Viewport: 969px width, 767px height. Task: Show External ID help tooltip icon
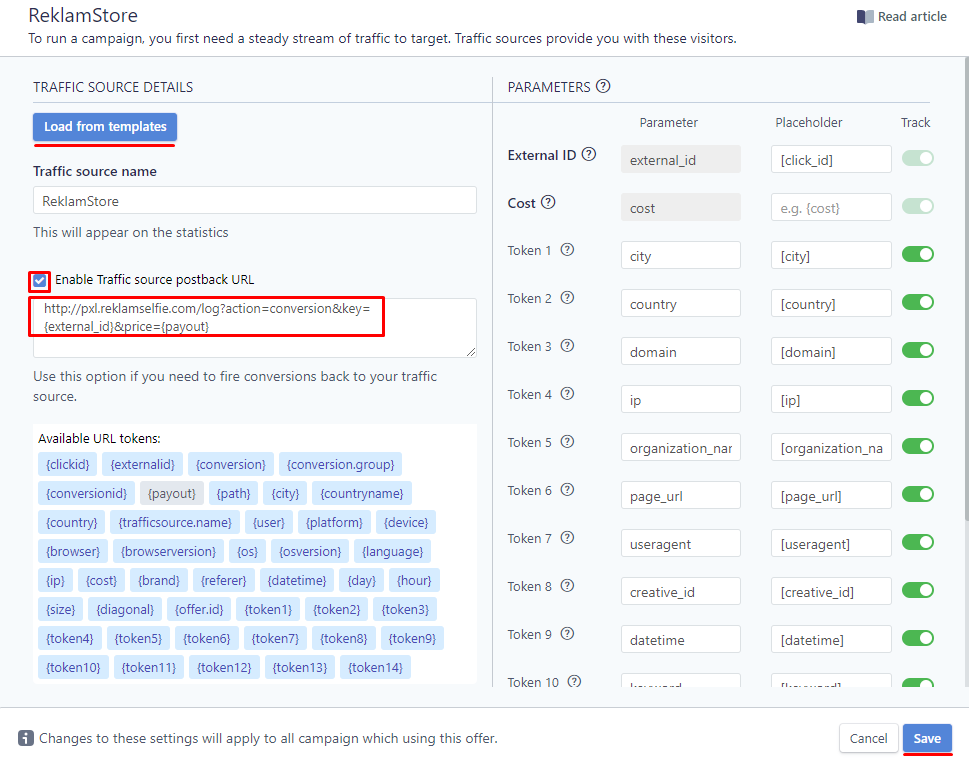(589, 155)
